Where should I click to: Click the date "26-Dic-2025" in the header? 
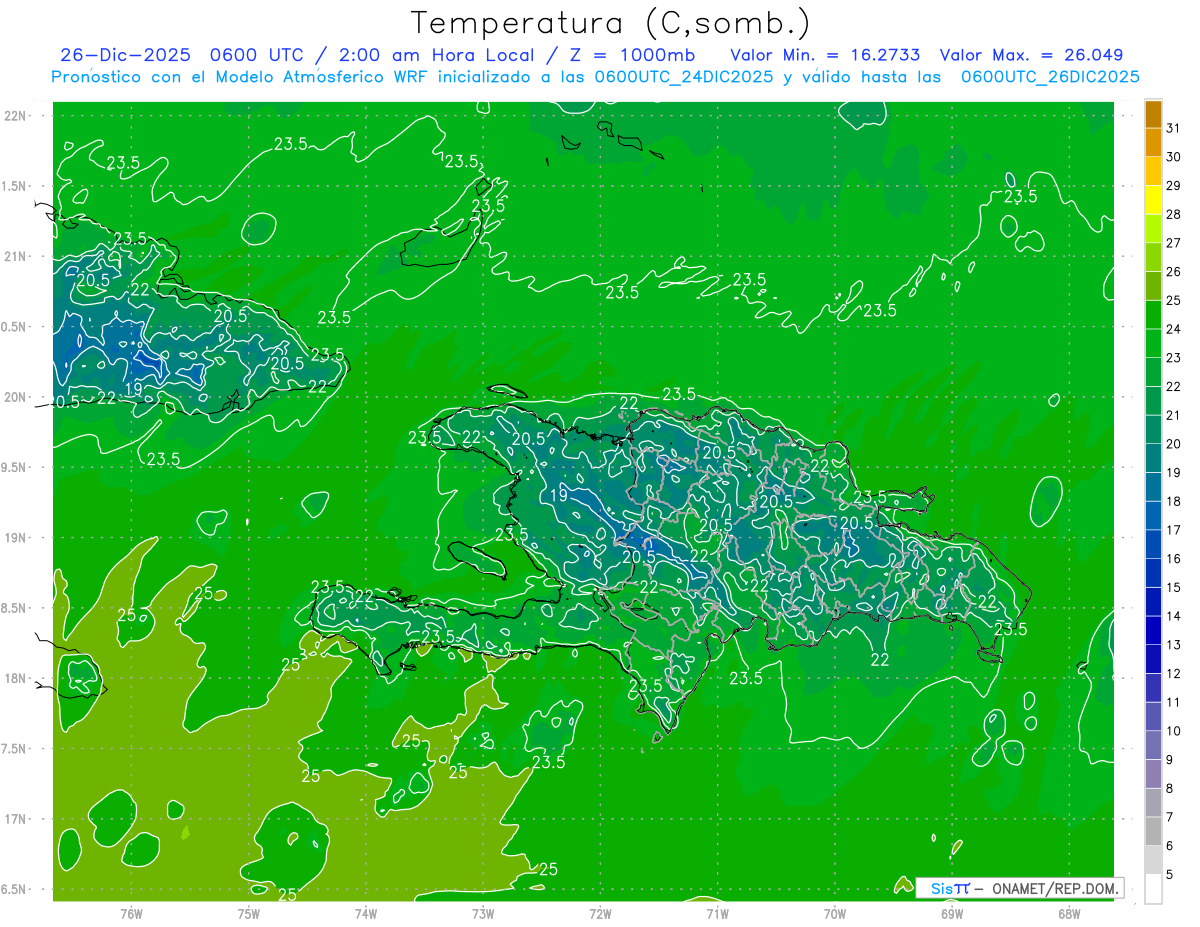(x=125, y=55)
